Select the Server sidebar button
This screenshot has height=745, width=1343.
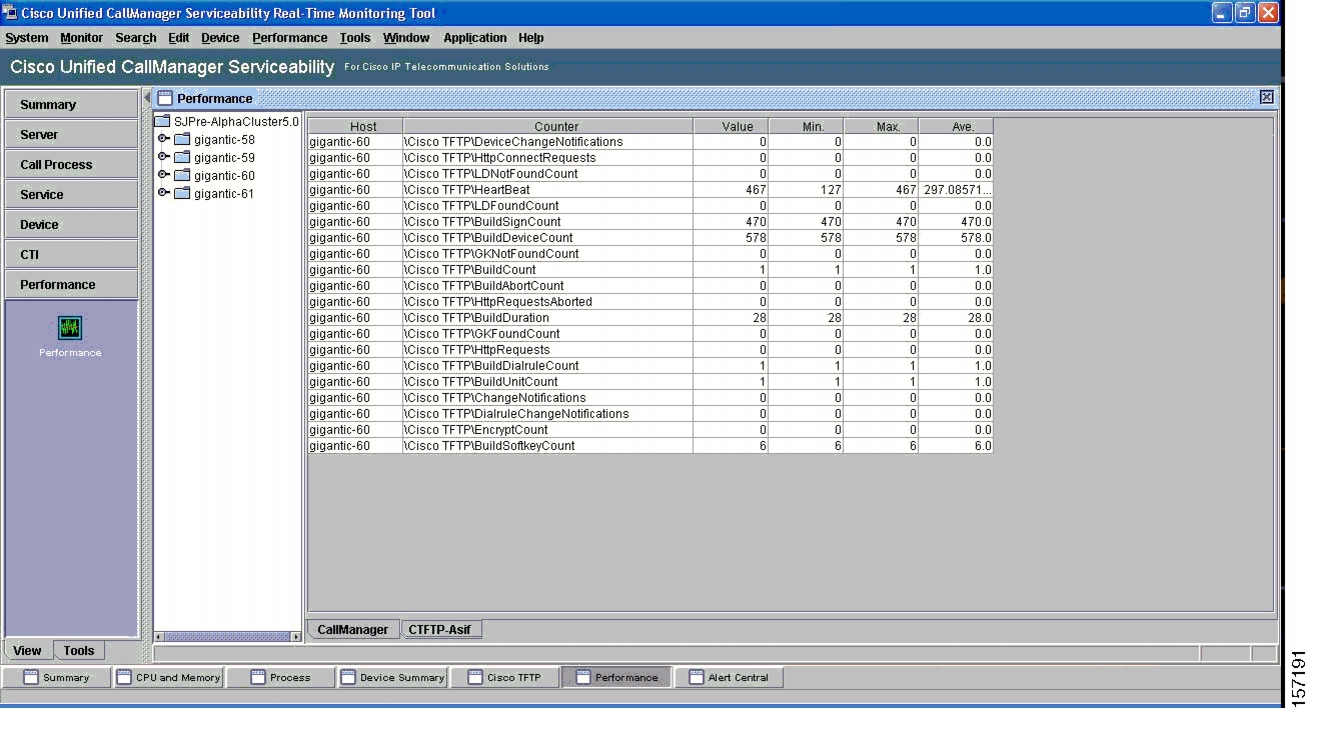[71, 134]
